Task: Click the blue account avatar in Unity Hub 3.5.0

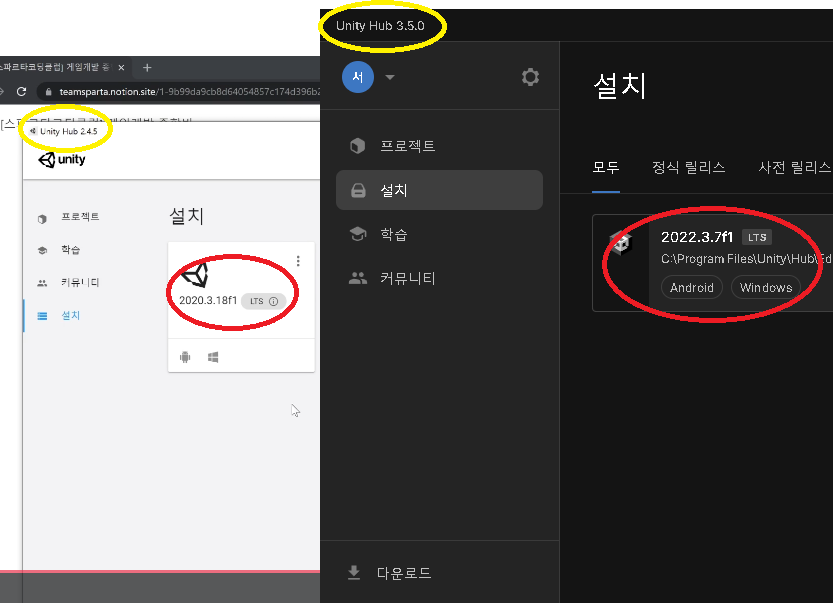Action: coord(358,77)
